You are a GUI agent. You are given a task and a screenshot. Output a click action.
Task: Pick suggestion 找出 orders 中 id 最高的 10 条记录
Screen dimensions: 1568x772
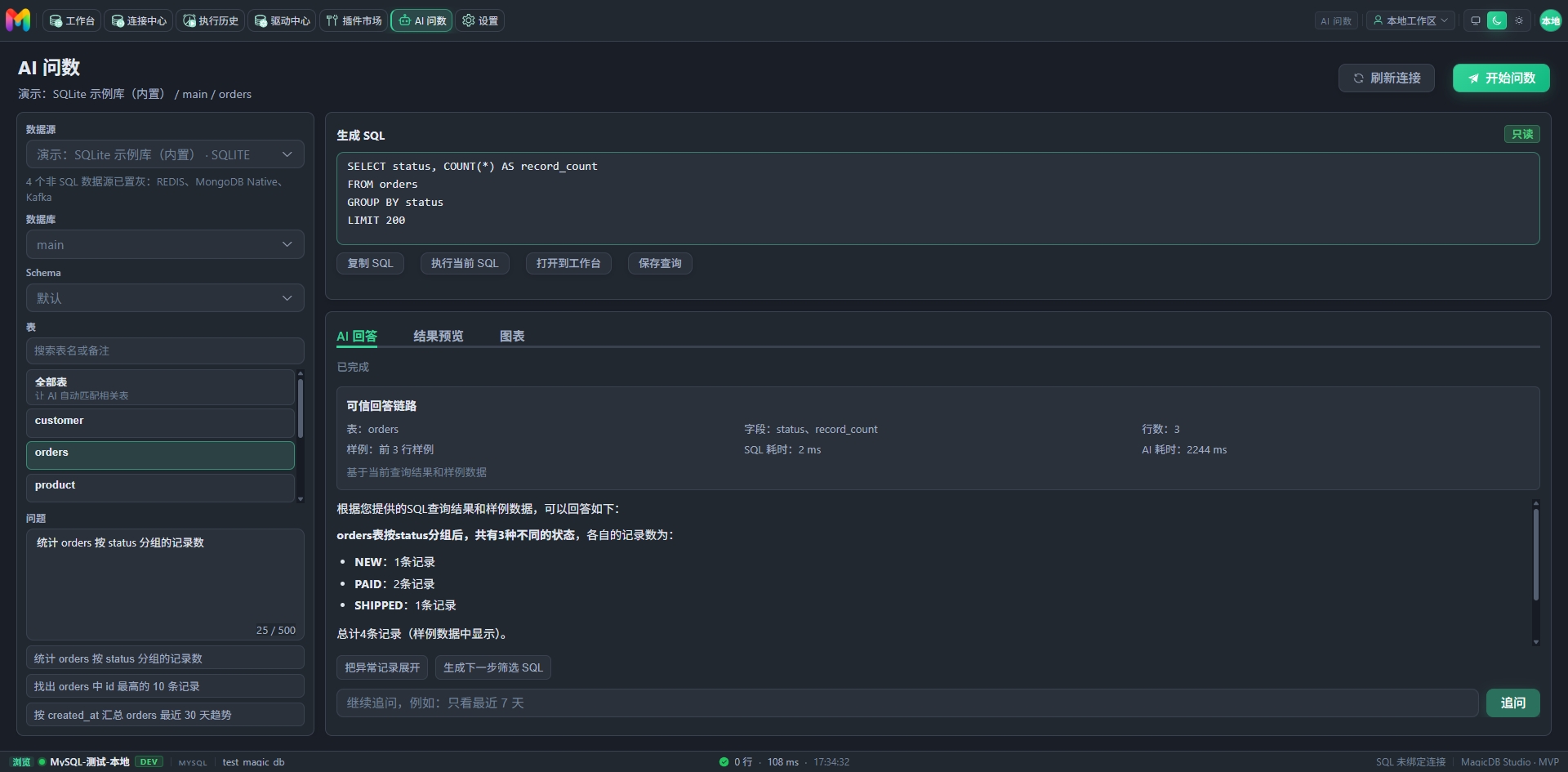[x=165, y=686]
